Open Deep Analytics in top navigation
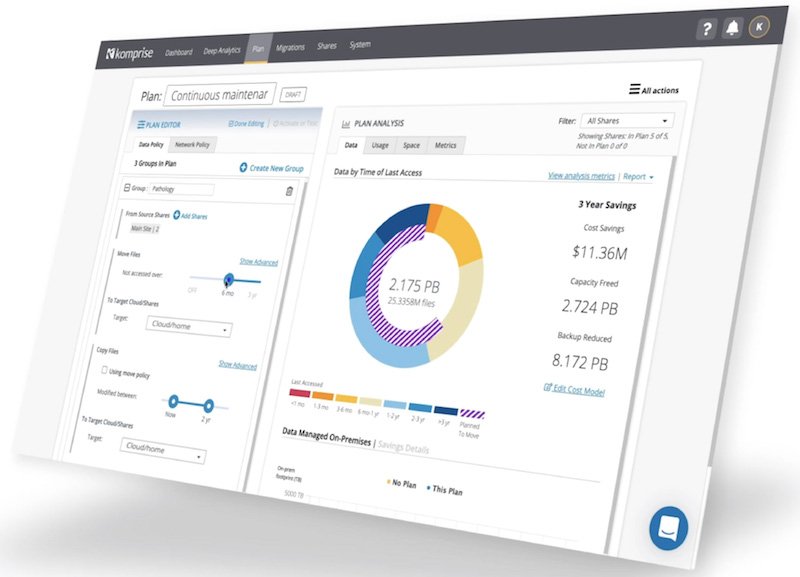 221,51
